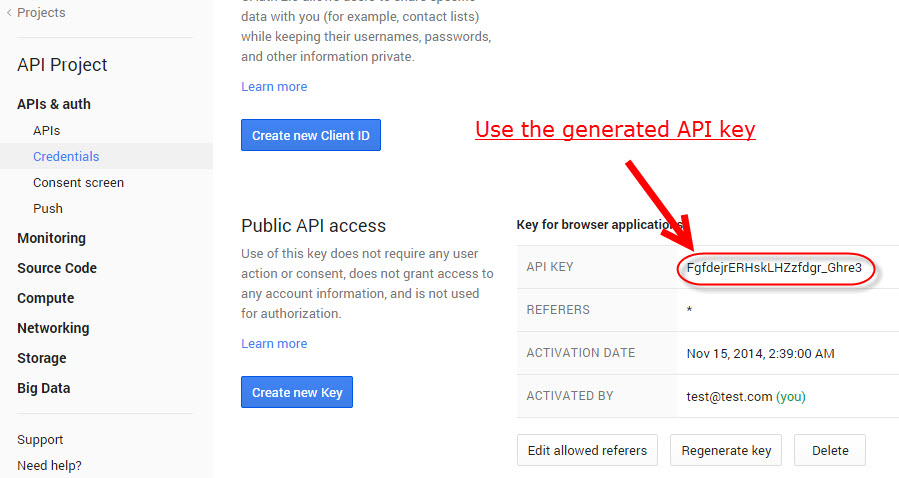Open the Push settings page
Image resolution: width=899 pixels, height=478 pixels.
[x=48, y=208]
